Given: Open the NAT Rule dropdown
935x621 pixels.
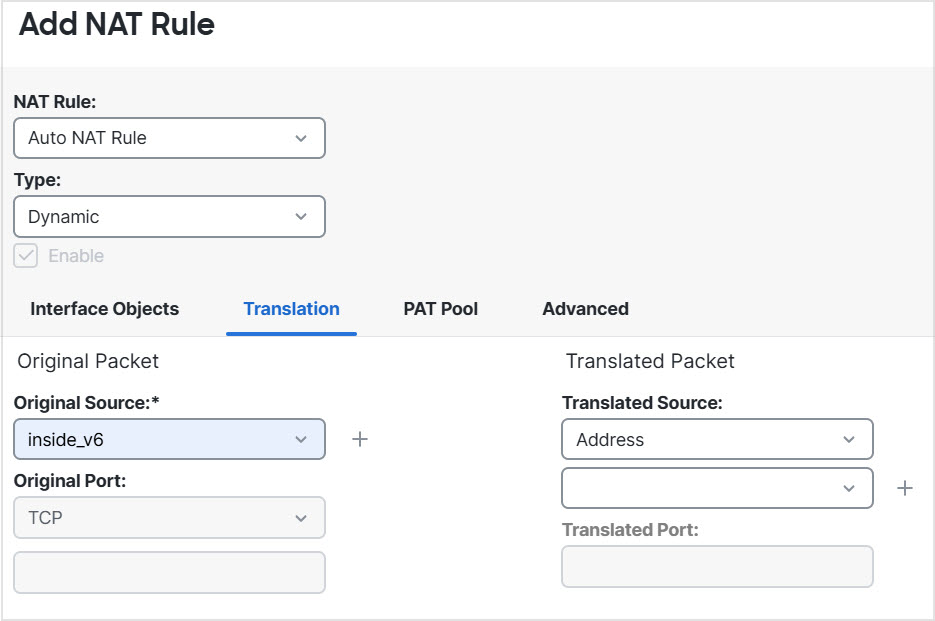Looking at the screenshot, I should tap(169, 138).
